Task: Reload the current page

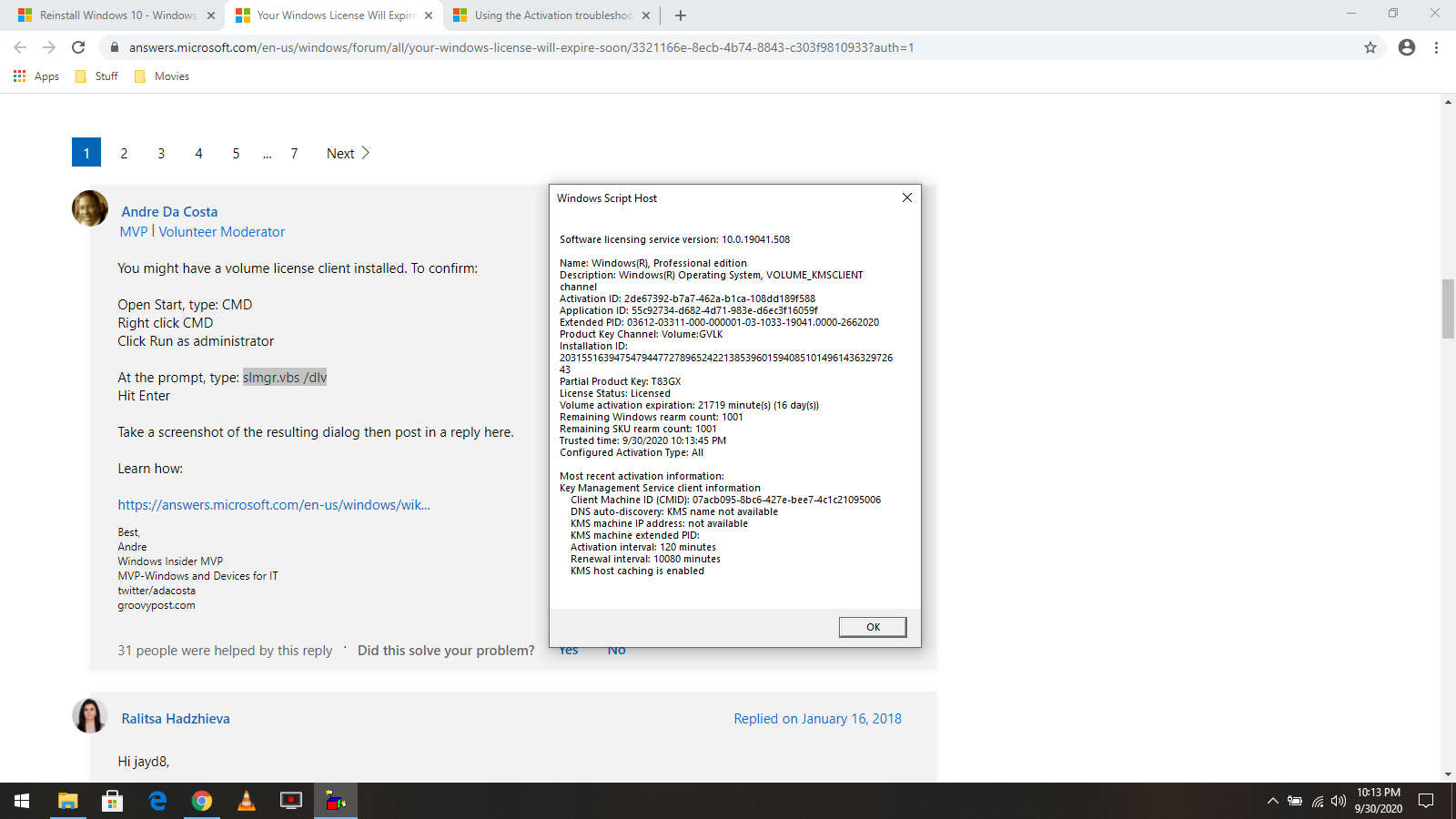Action: [x=78, y=47]
